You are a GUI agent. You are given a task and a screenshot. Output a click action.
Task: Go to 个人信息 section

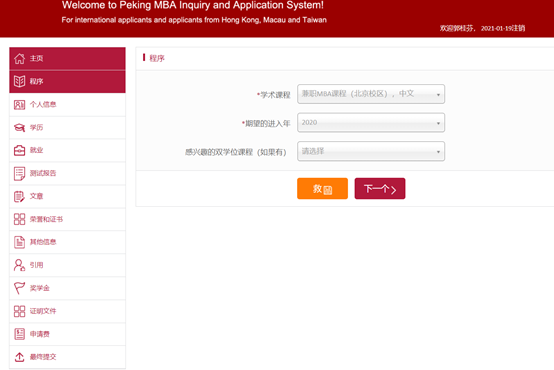67,105
